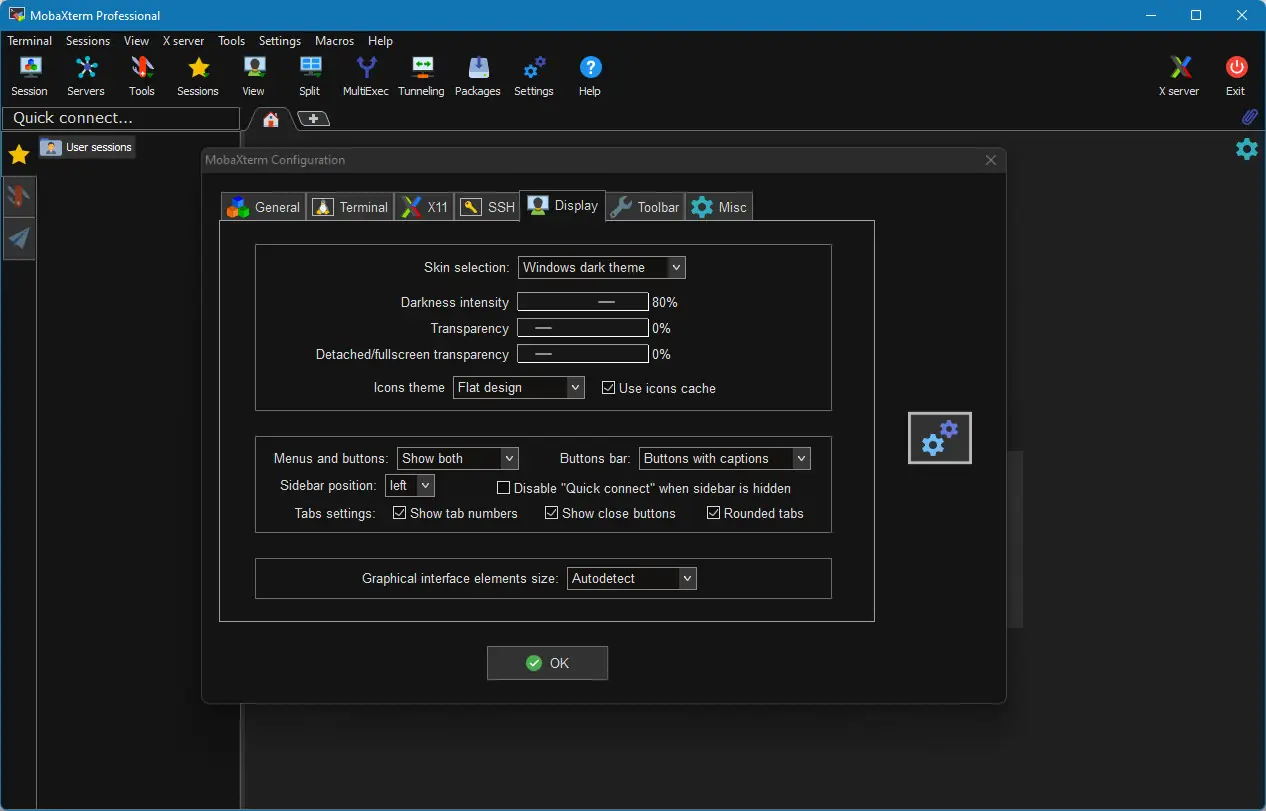This screenshot has height=811, width=1266.
Task: Switch to the Toolbar tab
Action: click(x=645, y=207)
